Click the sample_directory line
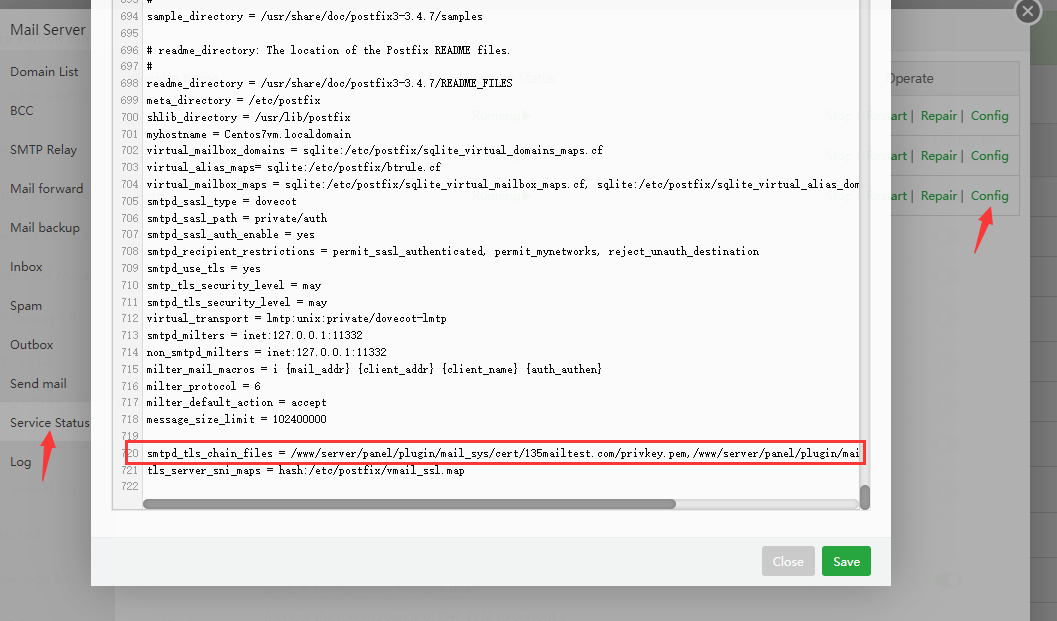Viewport: 1057px width, 621px height. click(x=315, y=16)
